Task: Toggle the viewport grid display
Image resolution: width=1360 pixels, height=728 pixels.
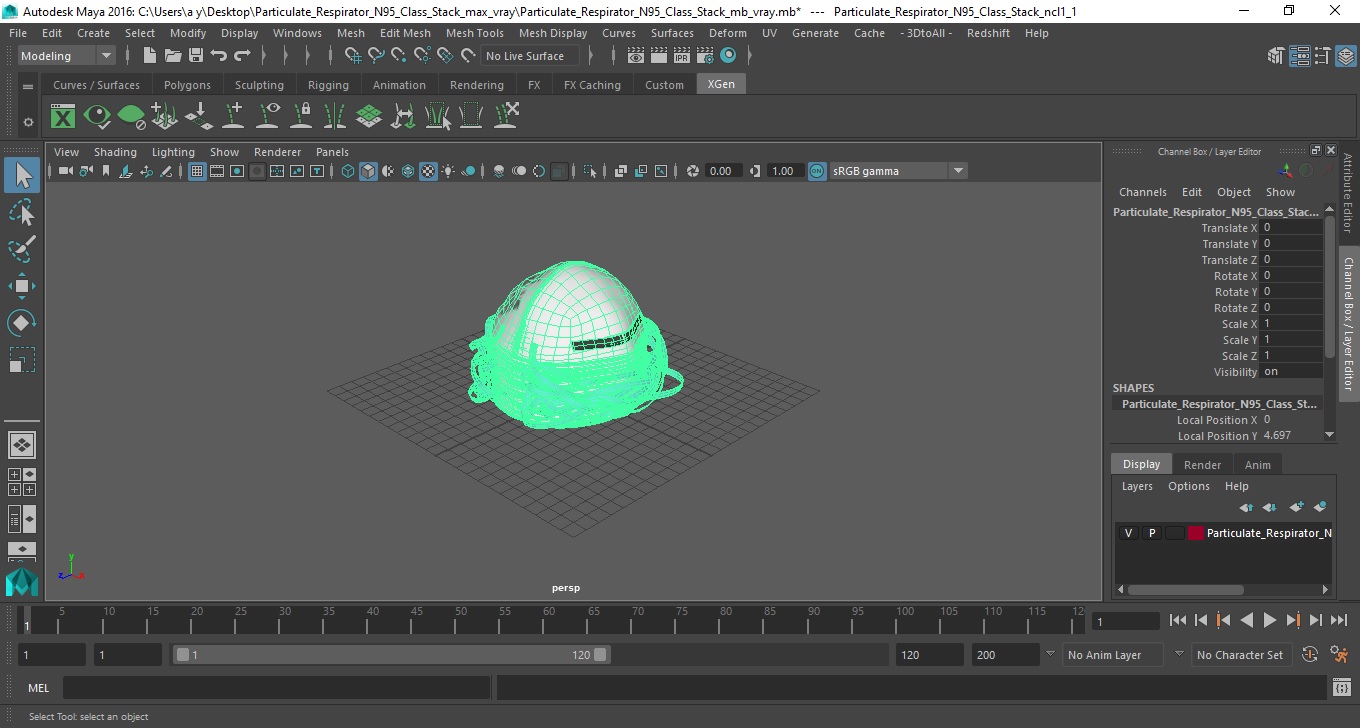Action: (197, 171)
